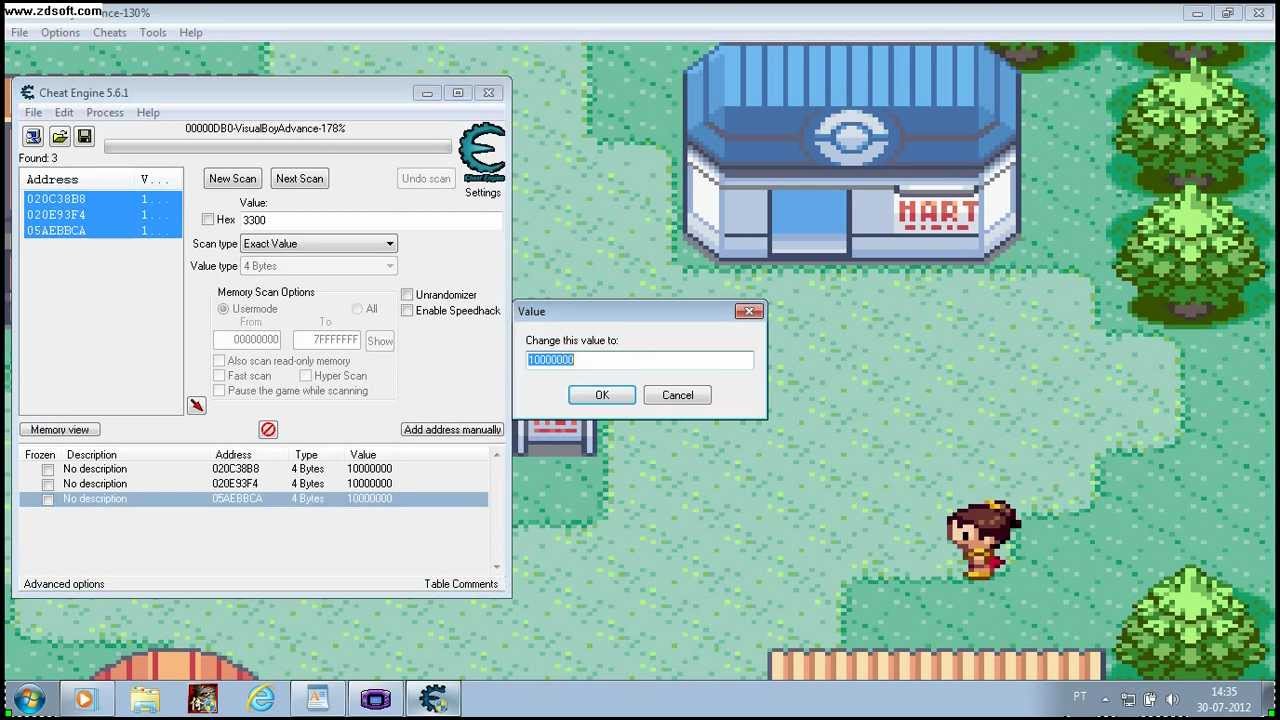Select found address 020C38B8 in results
The image size is (1280, 720).
point(101,199)
